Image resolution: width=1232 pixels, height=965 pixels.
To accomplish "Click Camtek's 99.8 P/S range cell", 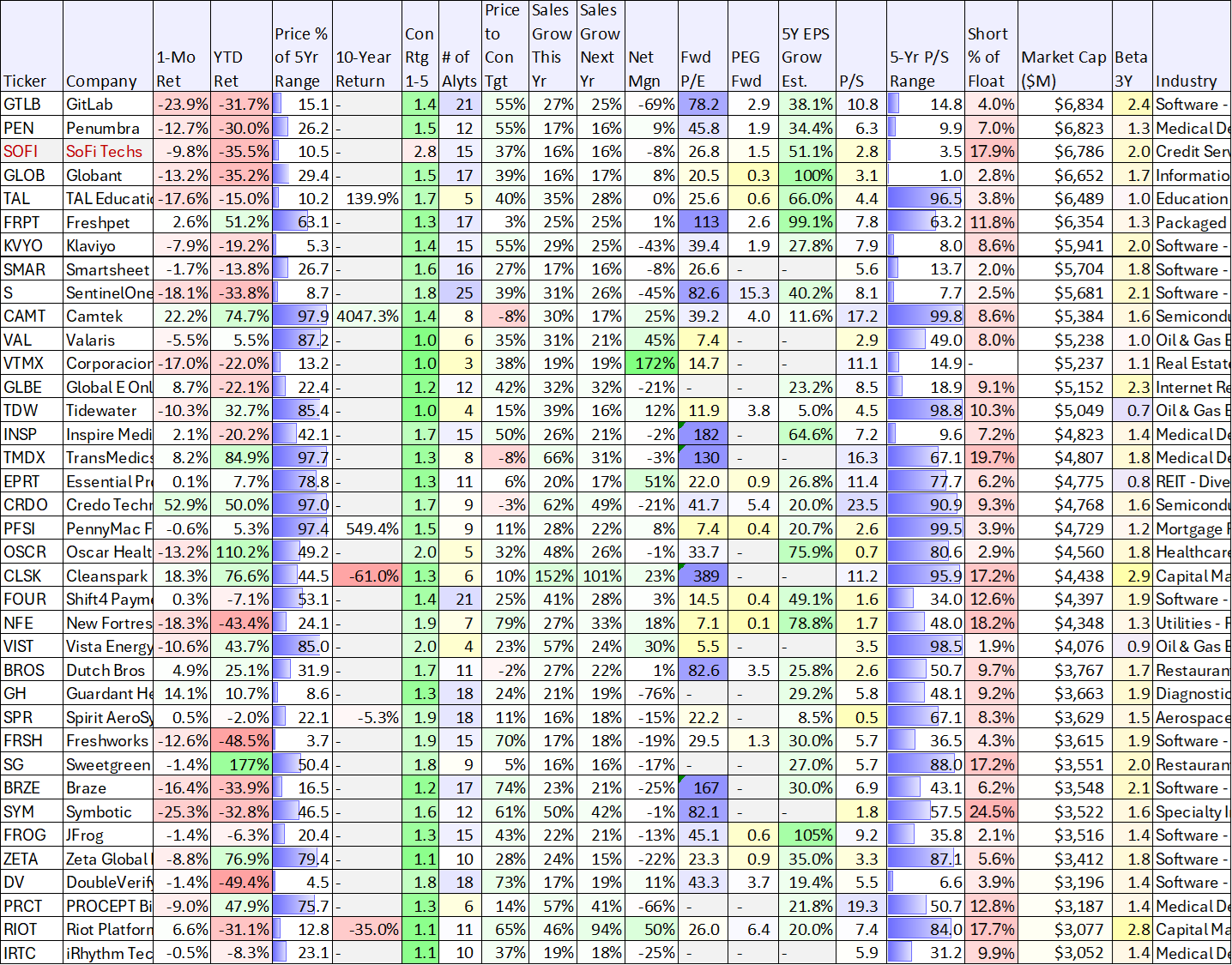I will 925,317.
